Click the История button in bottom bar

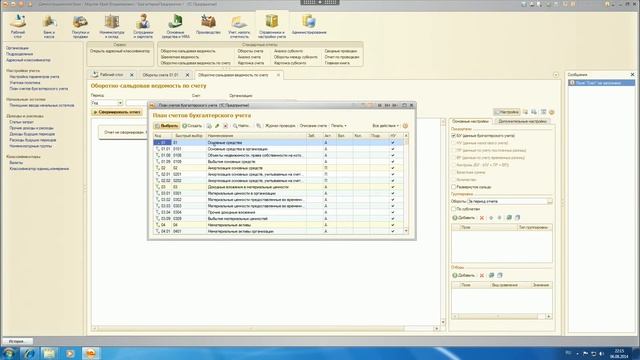click(17, 341)
